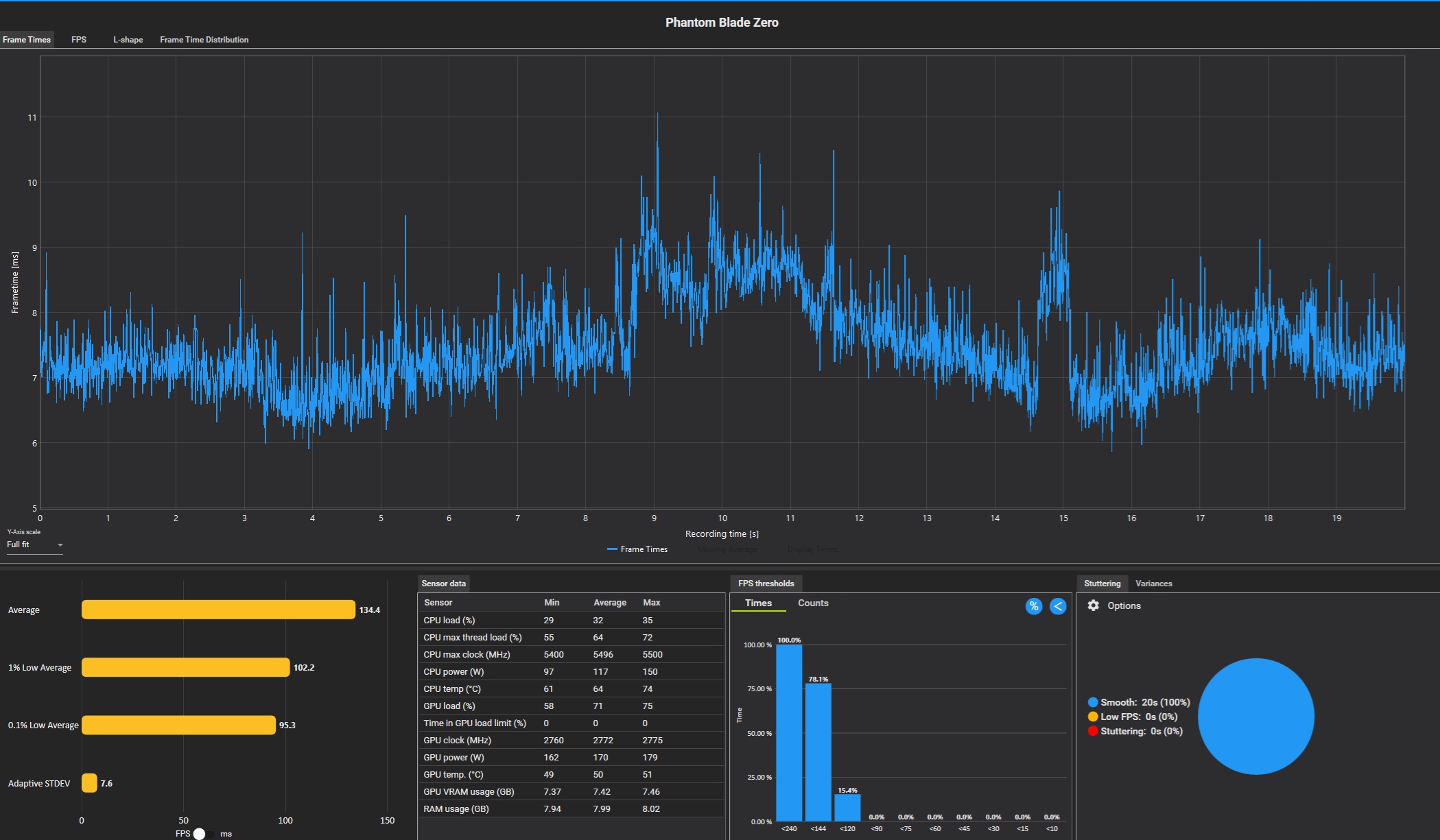Image resolution: width=1440 pixels, height=840 pixels.
Task: Select the GPU VRAM usage (GB) row
Action: coord(571,791)
